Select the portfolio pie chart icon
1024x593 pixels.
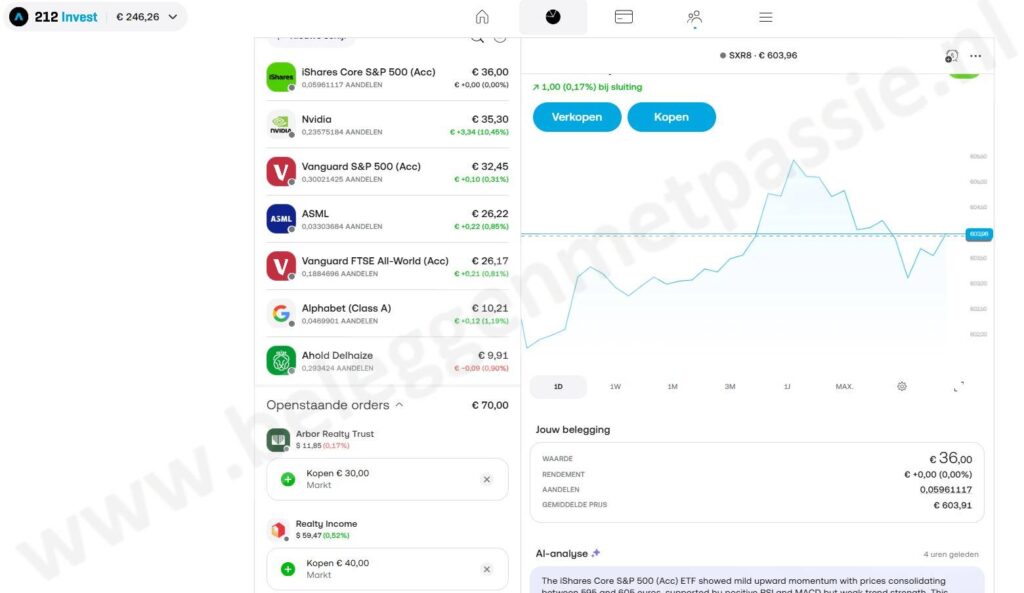pyautogui.click(x=552, y=17)
